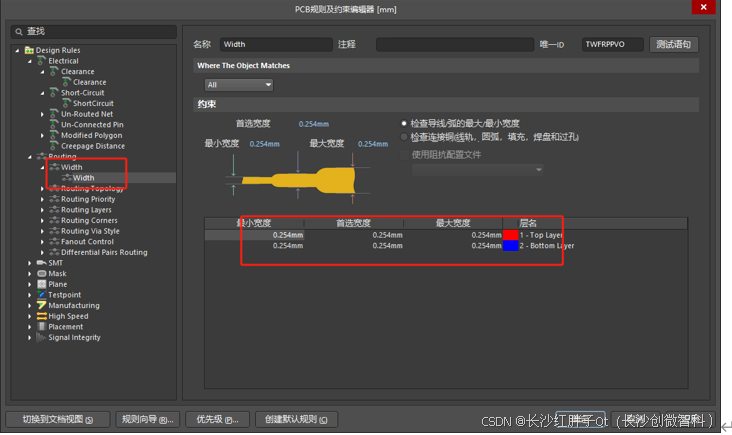Click 优先级 button

[217, 419]
